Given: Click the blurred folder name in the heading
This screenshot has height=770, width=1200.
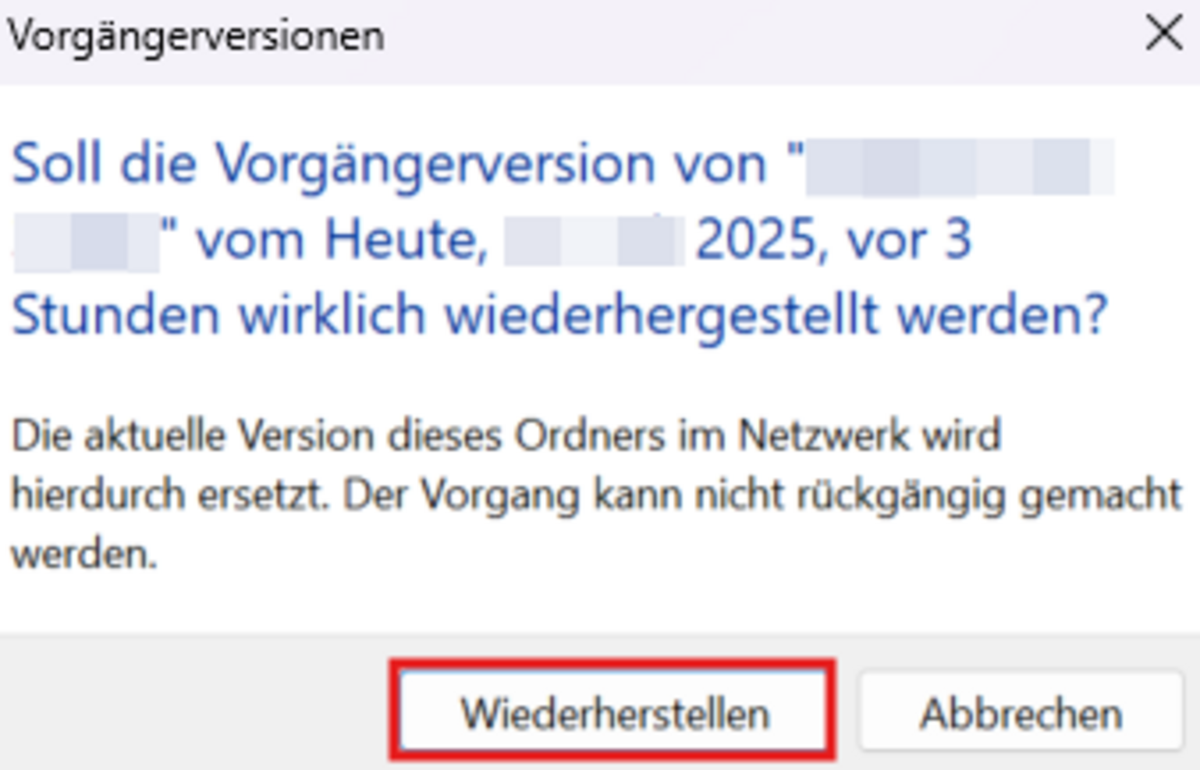Looking at the screenshot, I should coord(960,166).
